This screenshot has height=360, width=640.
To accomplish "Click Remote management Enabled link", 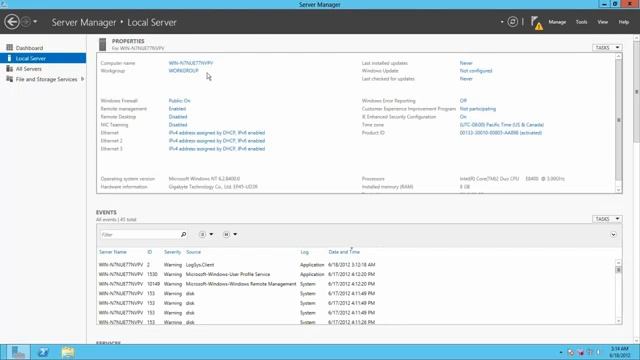I will click(x=177, y=109).
